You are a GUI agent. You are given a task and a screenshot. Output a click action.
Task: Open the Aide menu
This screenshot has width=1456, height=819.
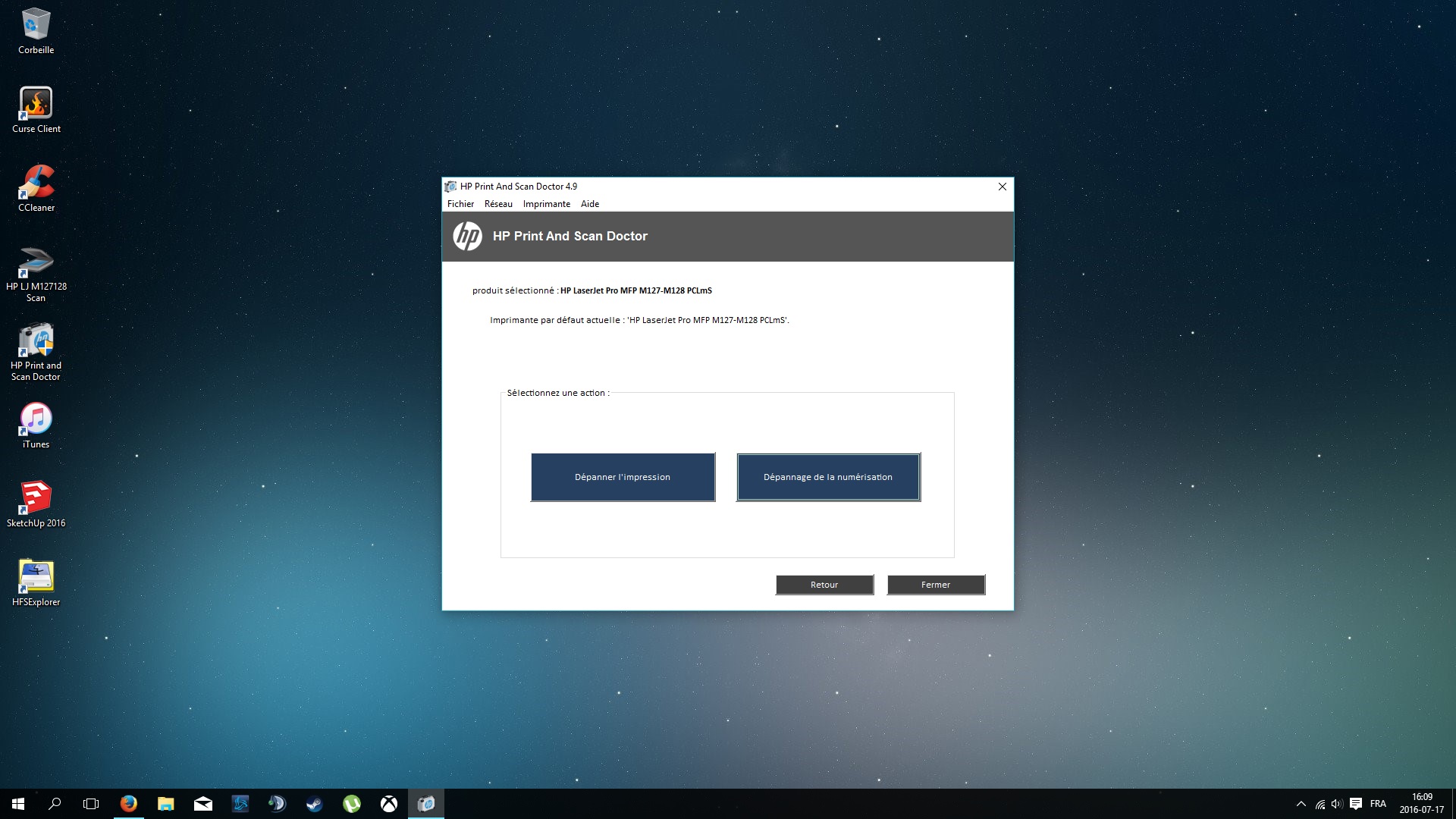pos(589,204)
